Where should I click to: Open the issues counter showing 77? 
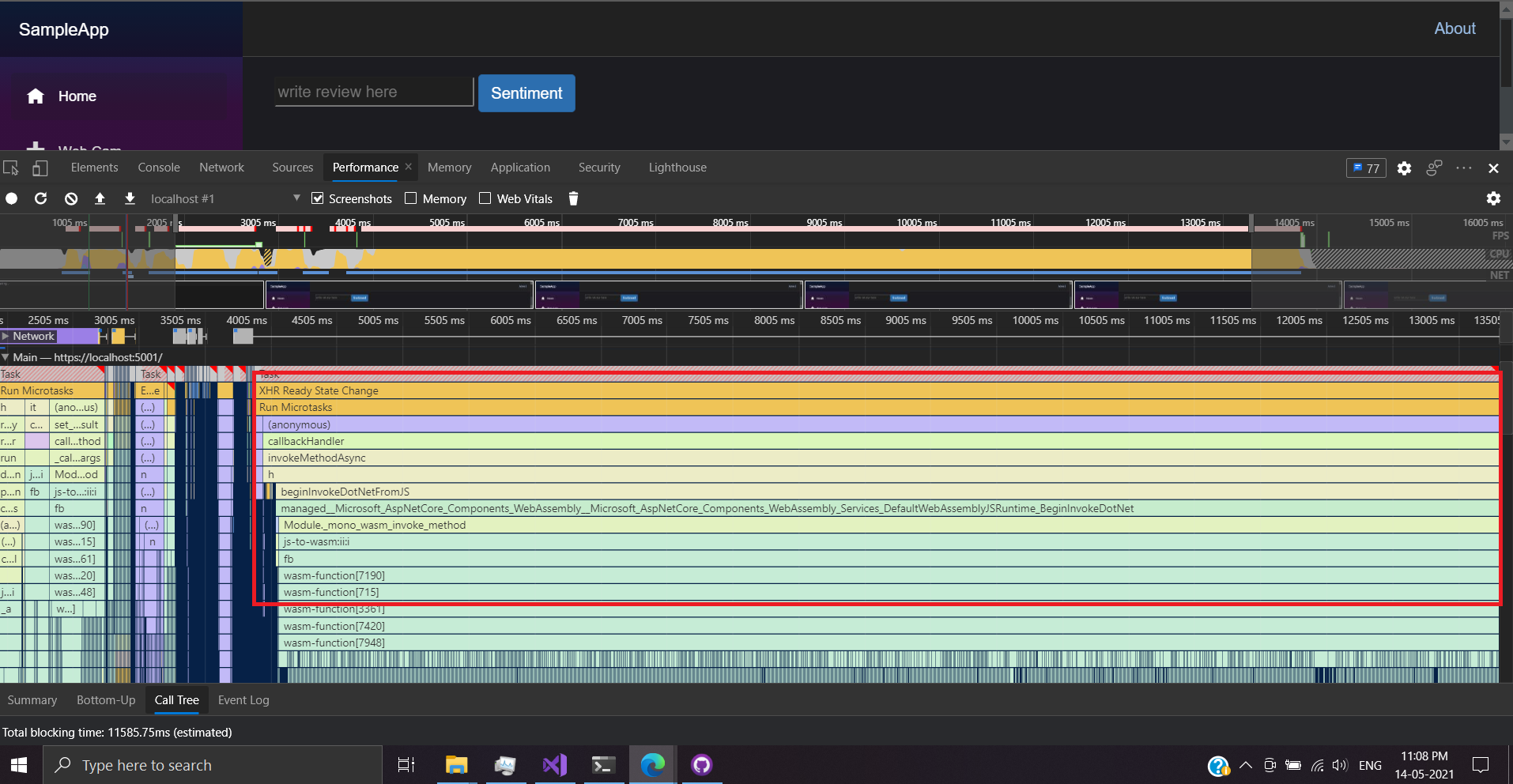pyautogui.click(x=1366, y=168)
